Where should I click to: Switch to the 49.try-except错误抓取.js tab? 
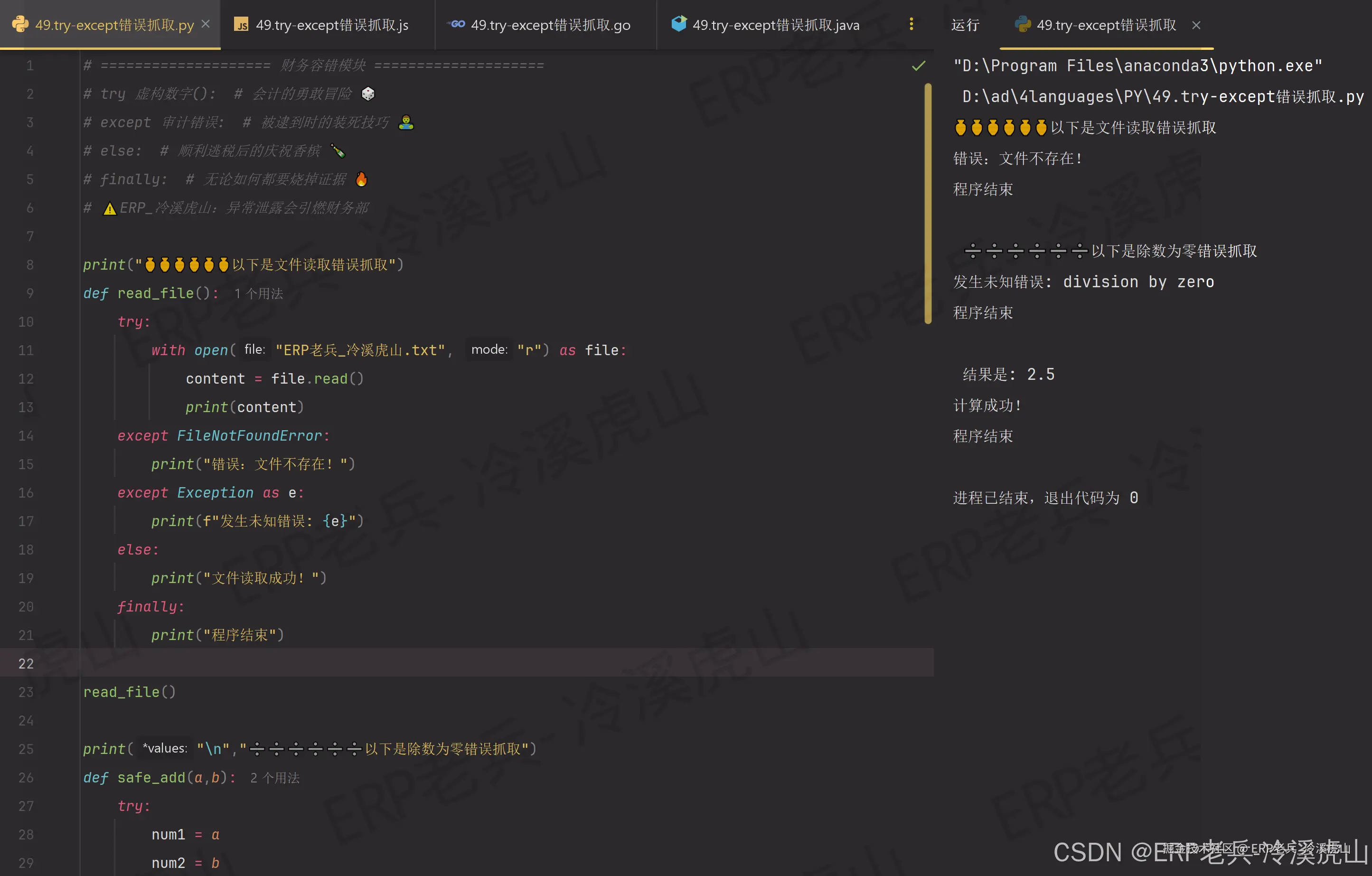pos(331,25)
